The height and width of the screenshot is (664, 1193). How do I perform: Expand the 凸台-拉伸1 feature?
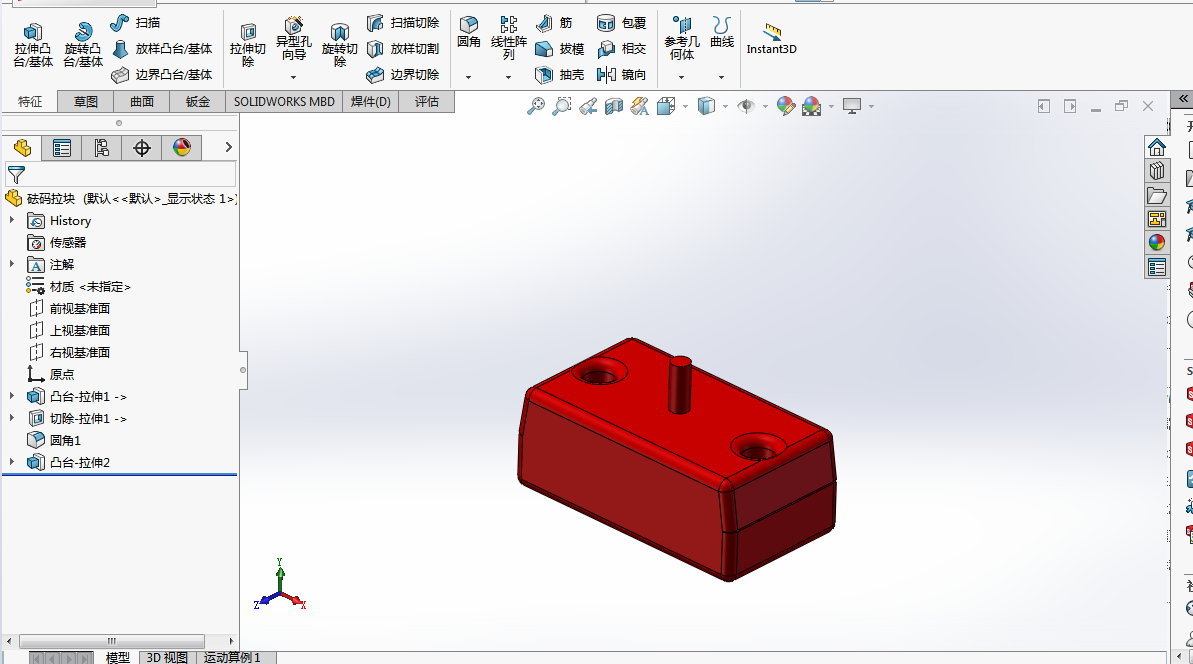(x=11, y=396)
